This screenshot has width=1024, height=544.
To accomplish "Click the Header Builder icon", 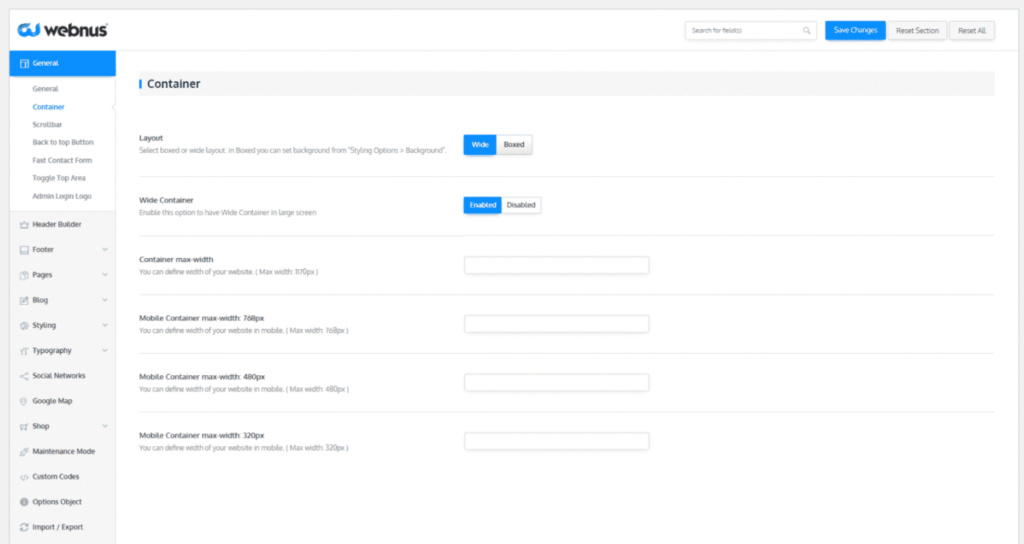I will (24, 225).
